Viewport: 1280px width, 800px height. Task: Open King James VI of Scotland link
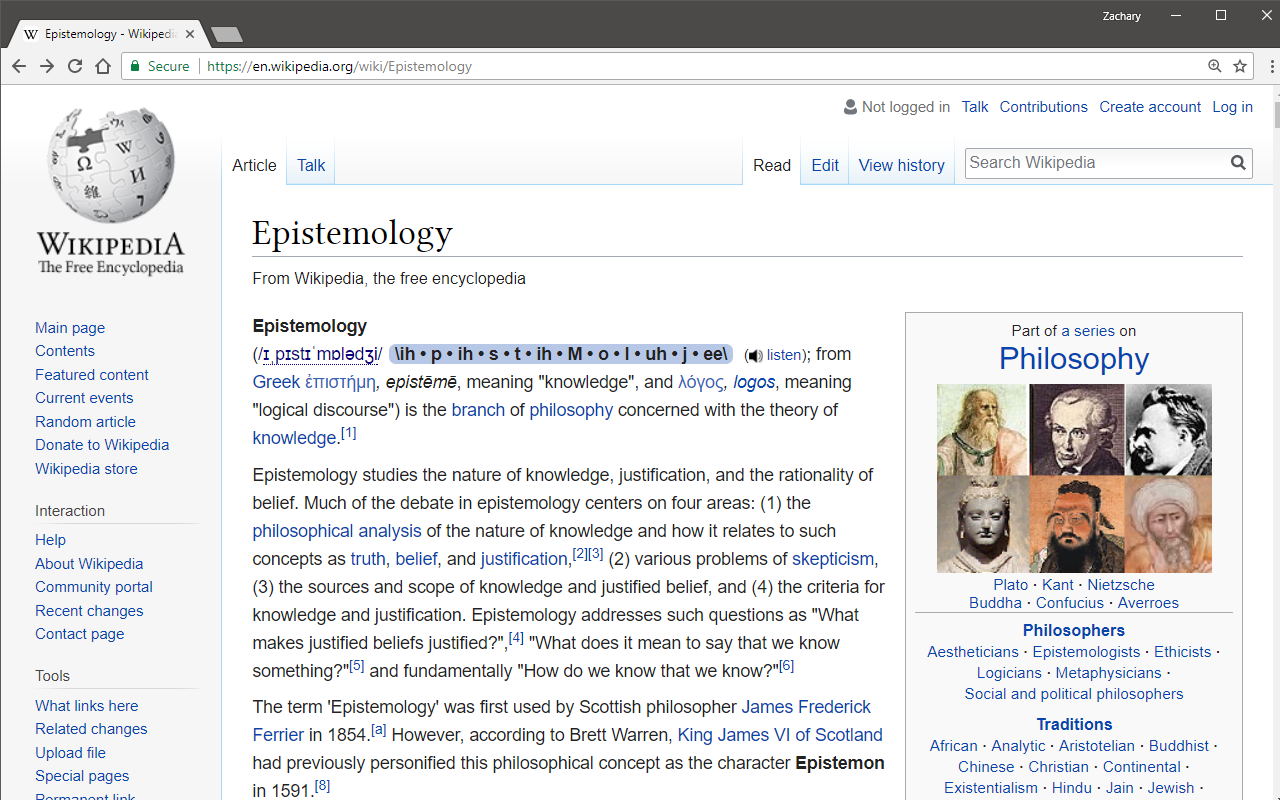(x=780, y=735)
